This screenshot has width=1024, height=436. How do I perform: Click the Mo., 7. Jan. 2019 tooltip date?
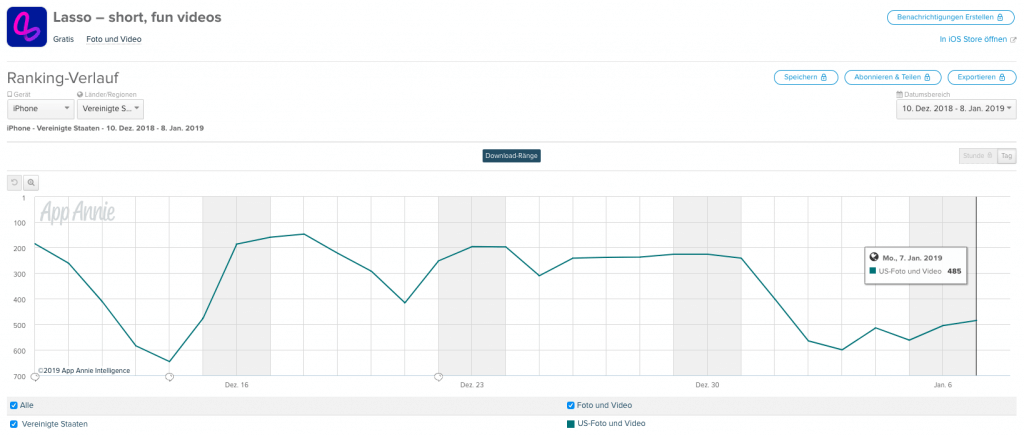tap(912, 258)
